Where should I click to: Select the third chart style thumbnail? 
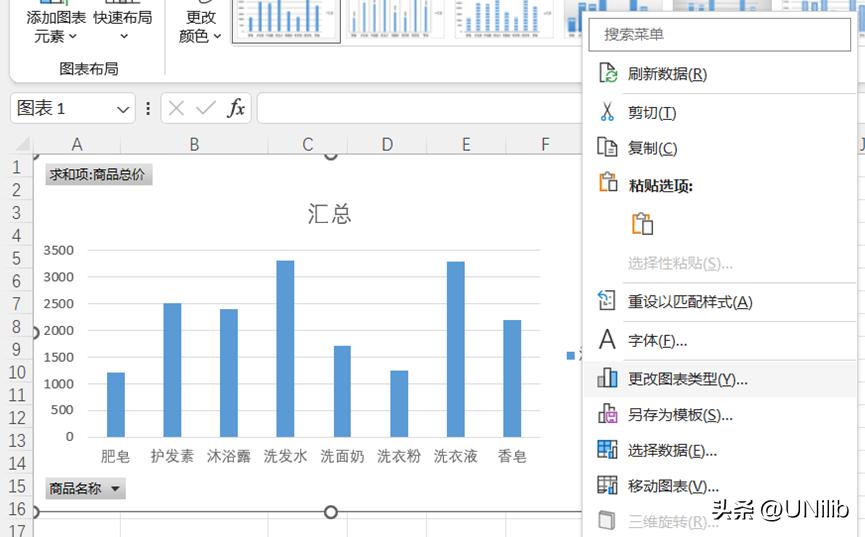coord(504,21)
